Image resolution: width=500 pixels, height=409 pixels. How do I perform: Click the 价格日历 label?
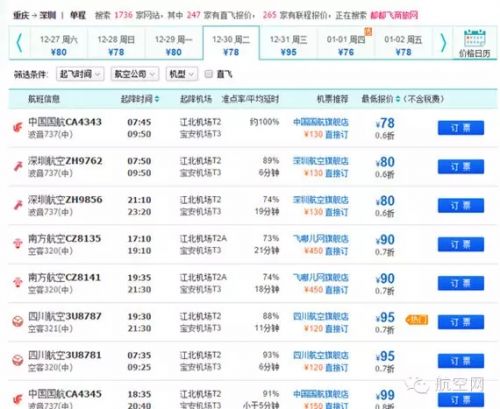coord(475,53)
